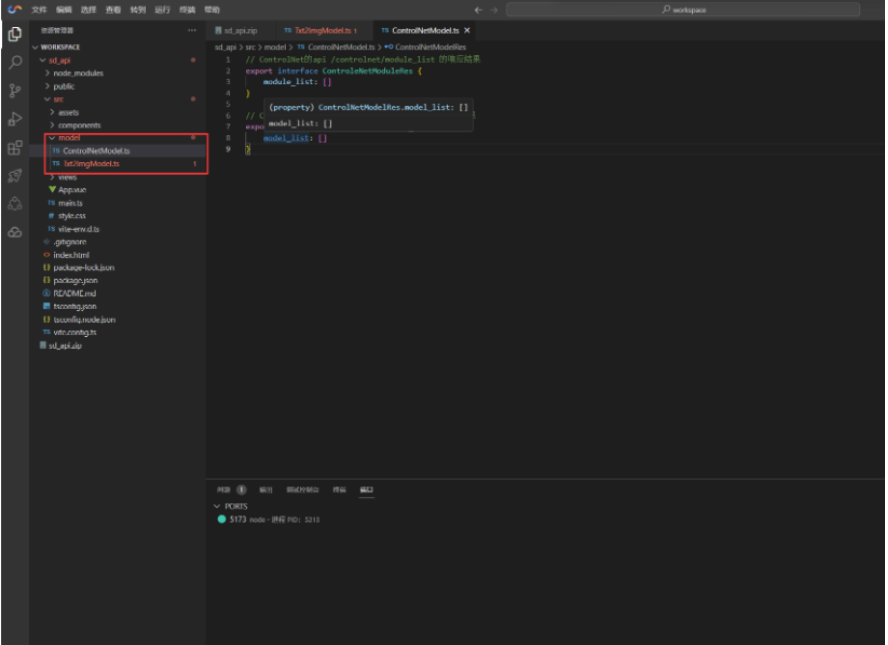Open the Explorer view in activity bar
The width and height of the screenshot is (888, 645).
(15, 35)
